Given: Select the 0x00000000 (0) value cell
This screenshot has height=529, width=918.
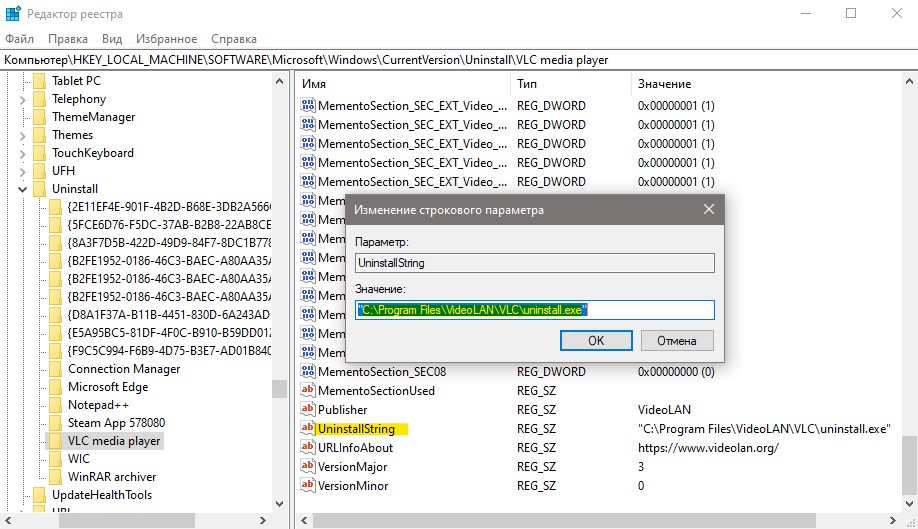Looking at the screenshot, I should pos(676,372).
